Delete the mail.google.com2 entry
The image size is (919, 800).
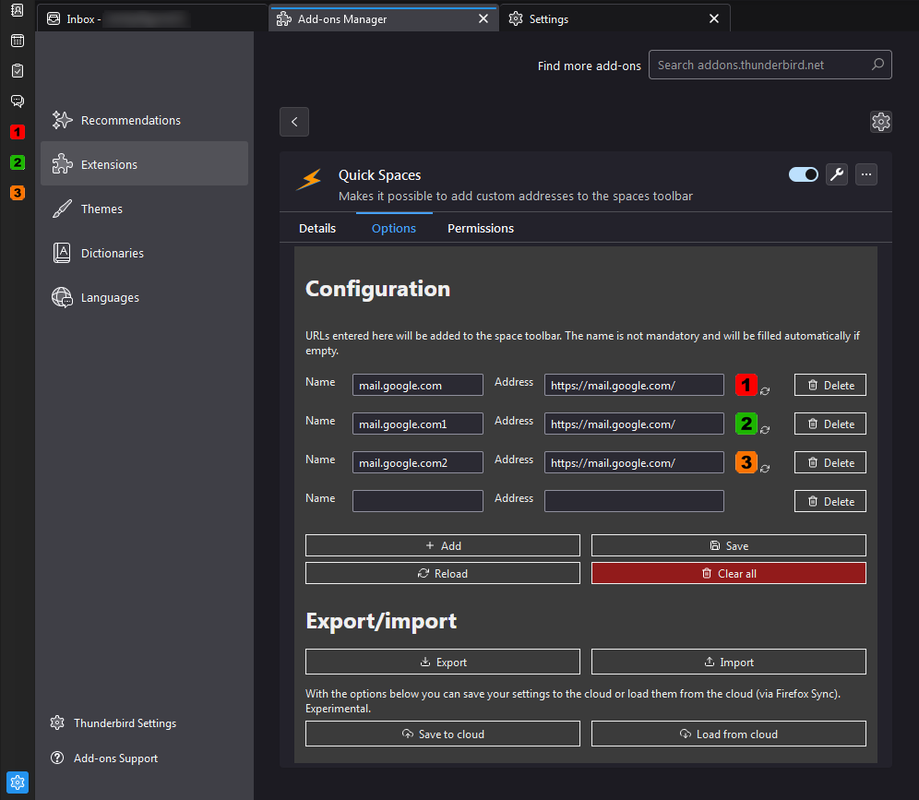(x=830, y=462)
